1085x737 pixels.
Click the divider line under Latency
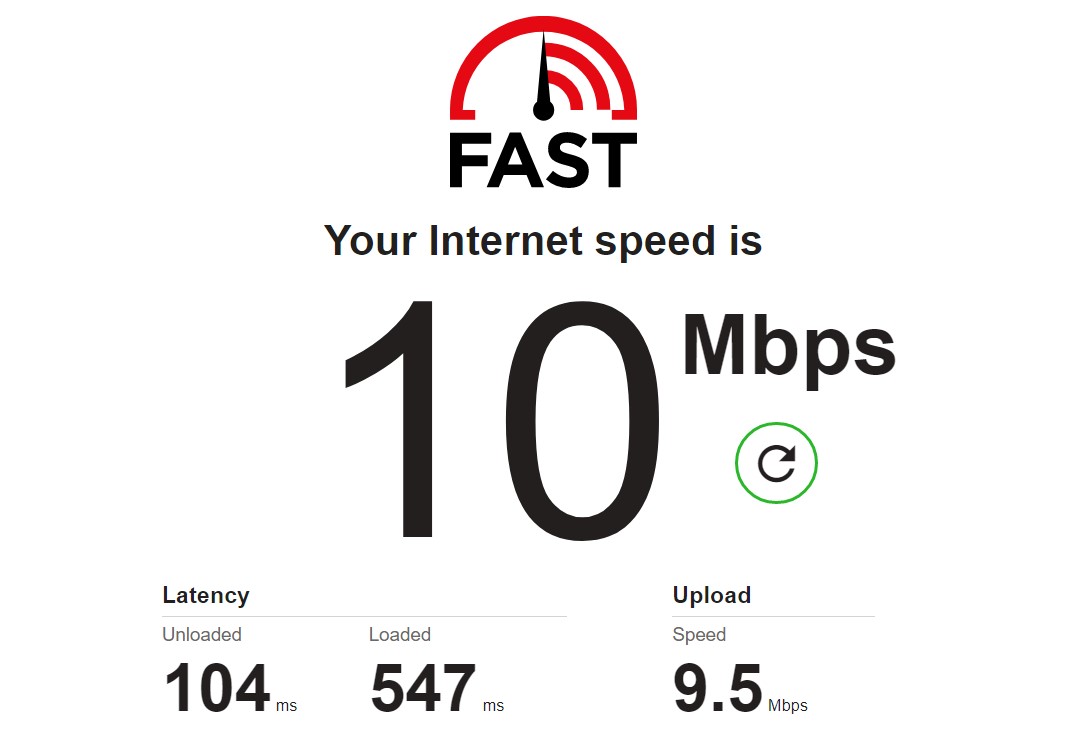point(364,616)
